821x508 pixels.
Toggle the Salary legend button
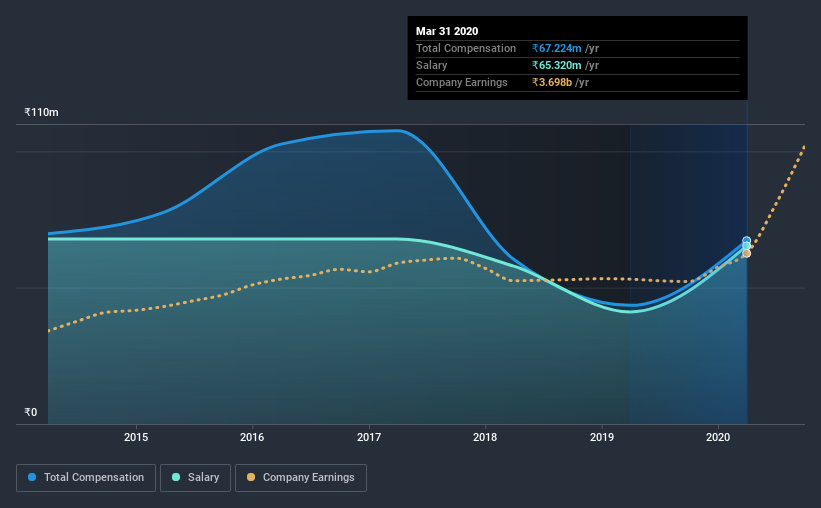(x=195, y=478)
